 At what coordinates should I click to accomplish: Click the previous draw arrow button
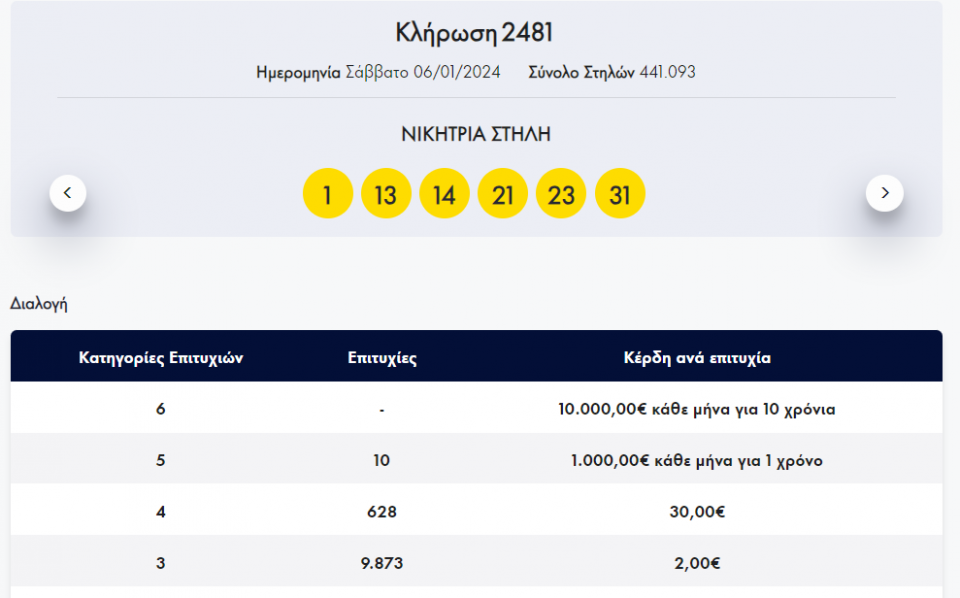(68, 193)
